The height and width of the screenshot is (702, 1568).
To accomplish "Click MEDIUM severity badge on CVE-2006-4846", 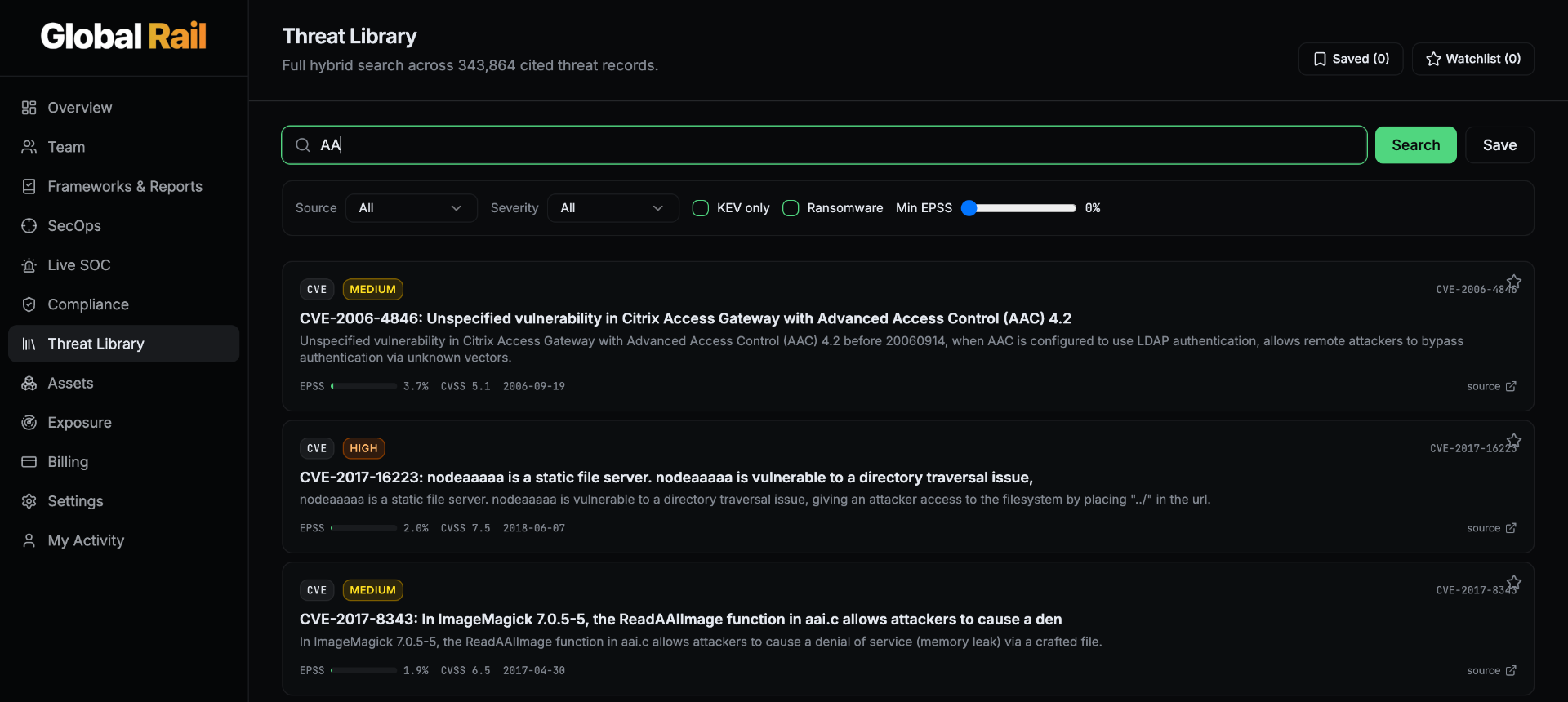I will (372, 289).
